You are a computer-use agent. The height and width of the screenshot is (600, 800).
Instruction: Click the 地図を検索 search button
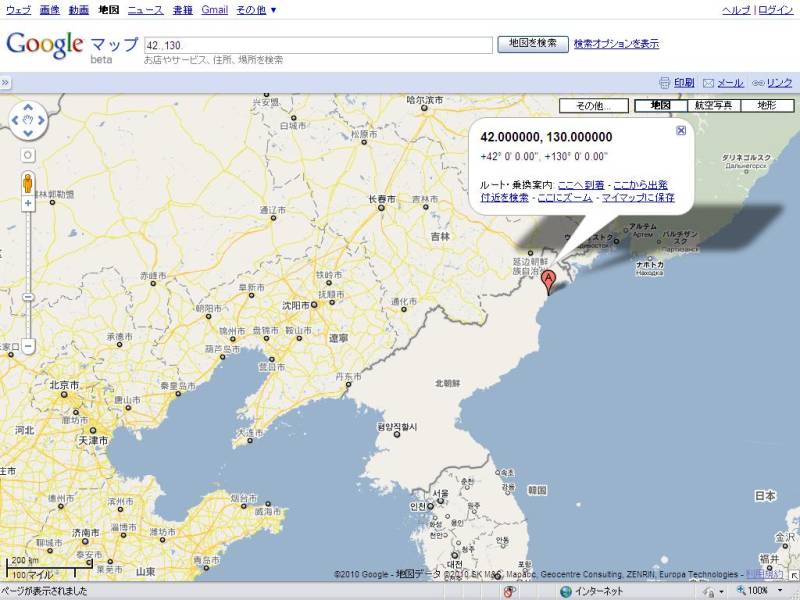pos(532,44)
